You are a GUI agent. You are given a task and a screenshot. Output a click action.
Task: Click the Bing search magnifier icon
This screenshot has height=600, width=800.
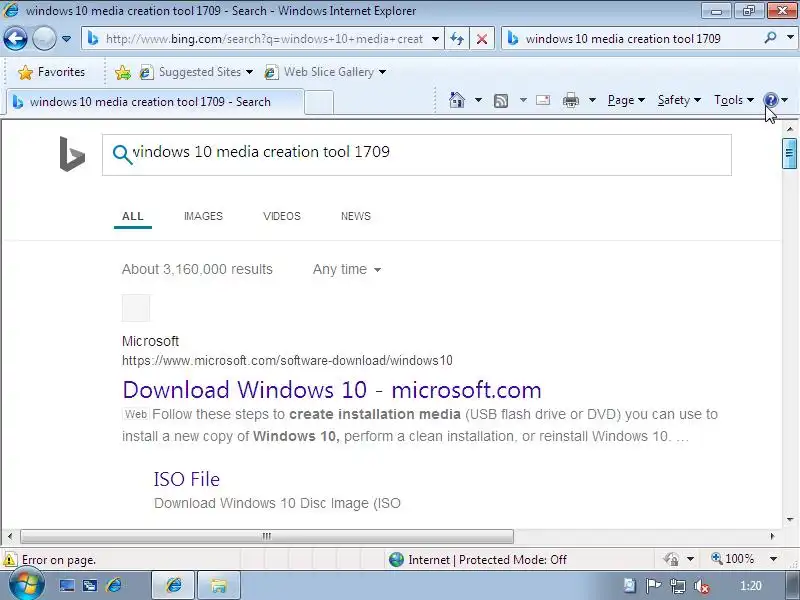pyautogui.click(x=122, y=154)
